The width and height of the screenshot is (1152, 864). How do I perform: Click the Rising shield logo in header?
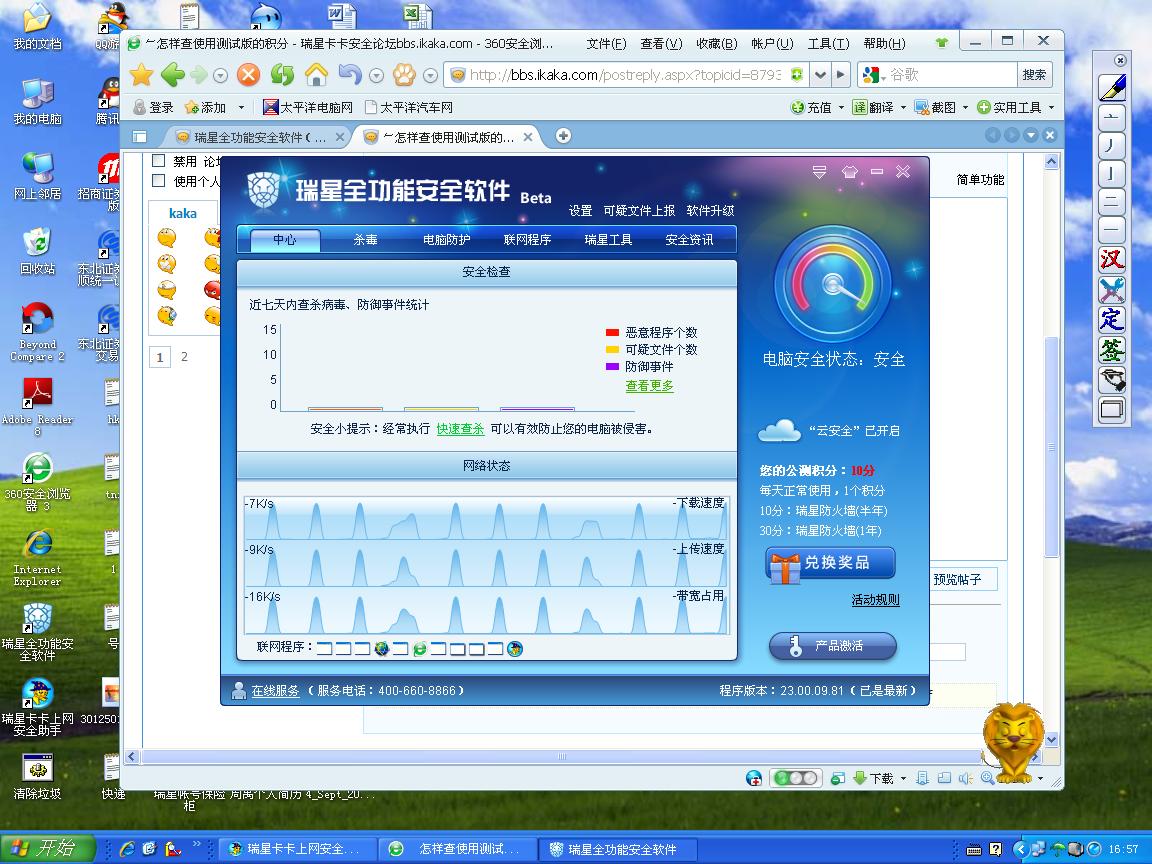262,190
